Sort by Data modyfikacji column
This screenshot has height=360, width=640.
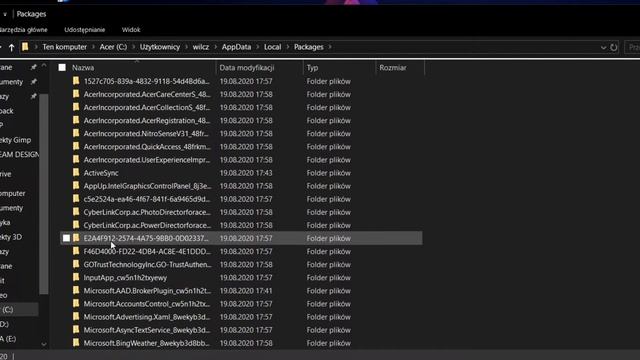(x=247, y=68)
